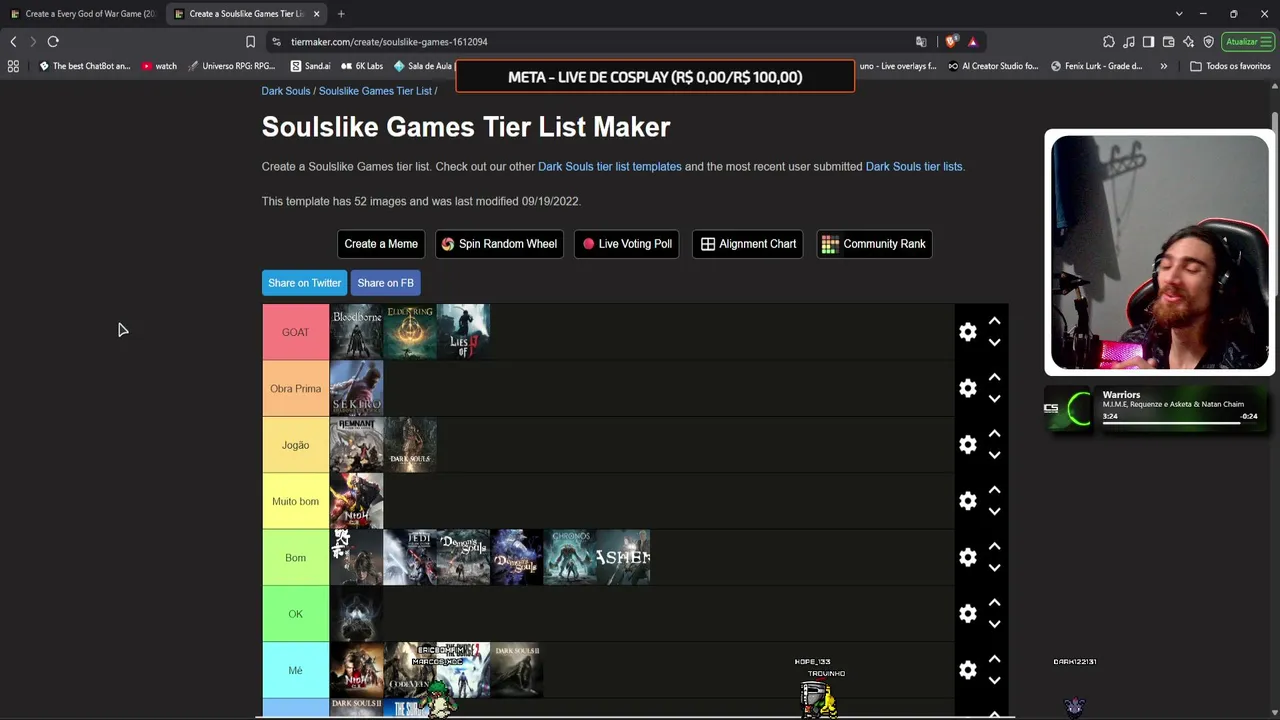The height and width of the screenshot is (720, 1280).
Task: Move the Mé tier row up
Action: [994, 659]
